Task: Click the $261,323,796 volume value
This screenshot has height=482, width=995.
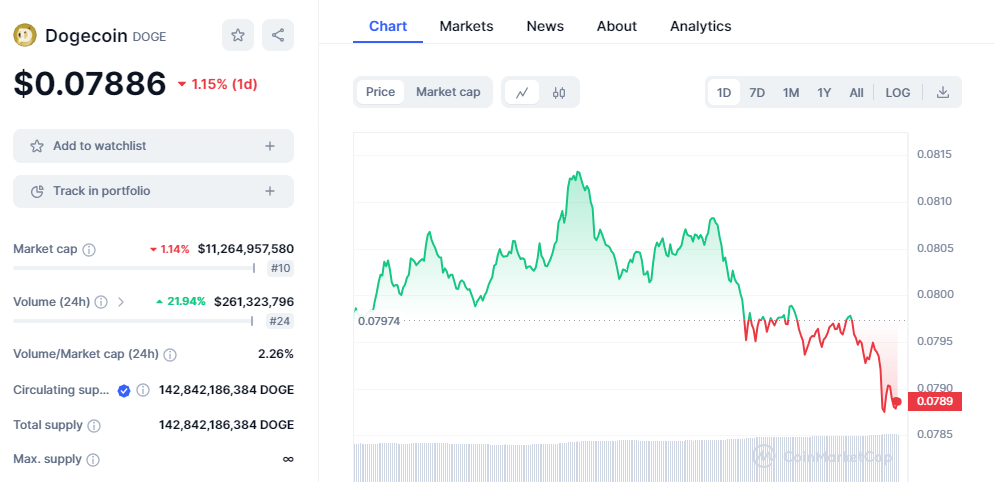Action: pyautogui.click(x=254, y=301)
